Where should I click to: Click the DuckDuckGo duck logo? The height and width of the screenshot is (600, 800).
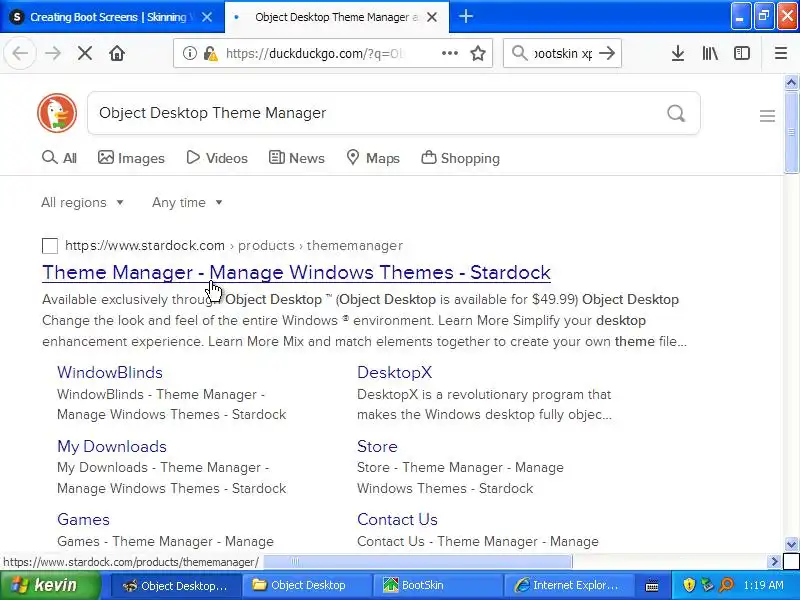tap(57, 113)
